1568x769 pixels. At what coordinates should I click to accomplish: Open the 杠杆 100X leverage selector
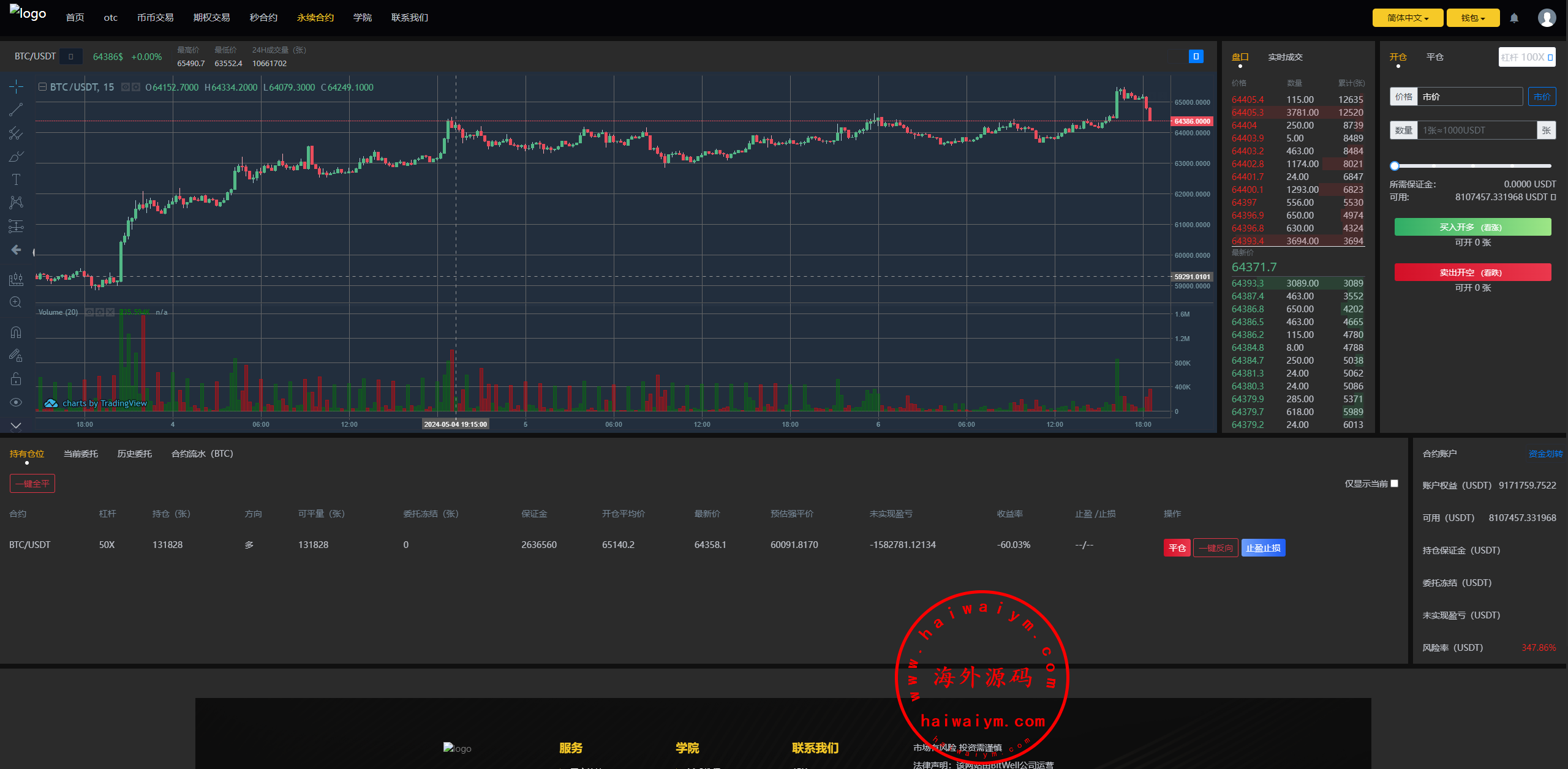coord(1526,57)
